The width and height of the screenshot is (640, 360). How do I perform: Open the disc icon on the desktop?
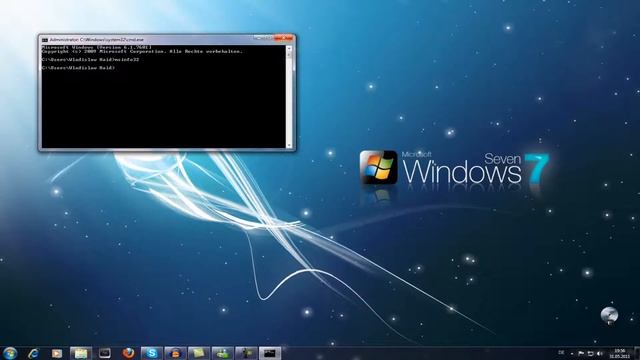[x=609, y=316]
